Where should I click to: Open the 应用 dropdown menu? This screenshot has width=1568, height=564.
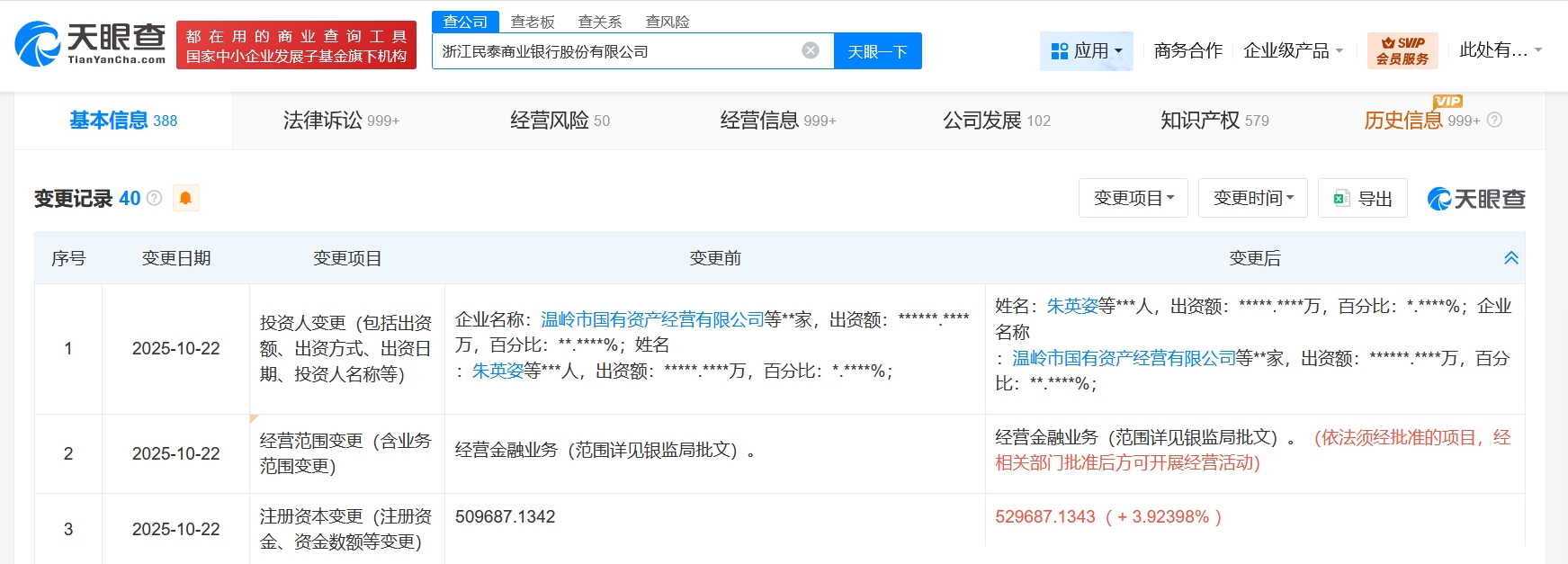tap(1086, 51)
